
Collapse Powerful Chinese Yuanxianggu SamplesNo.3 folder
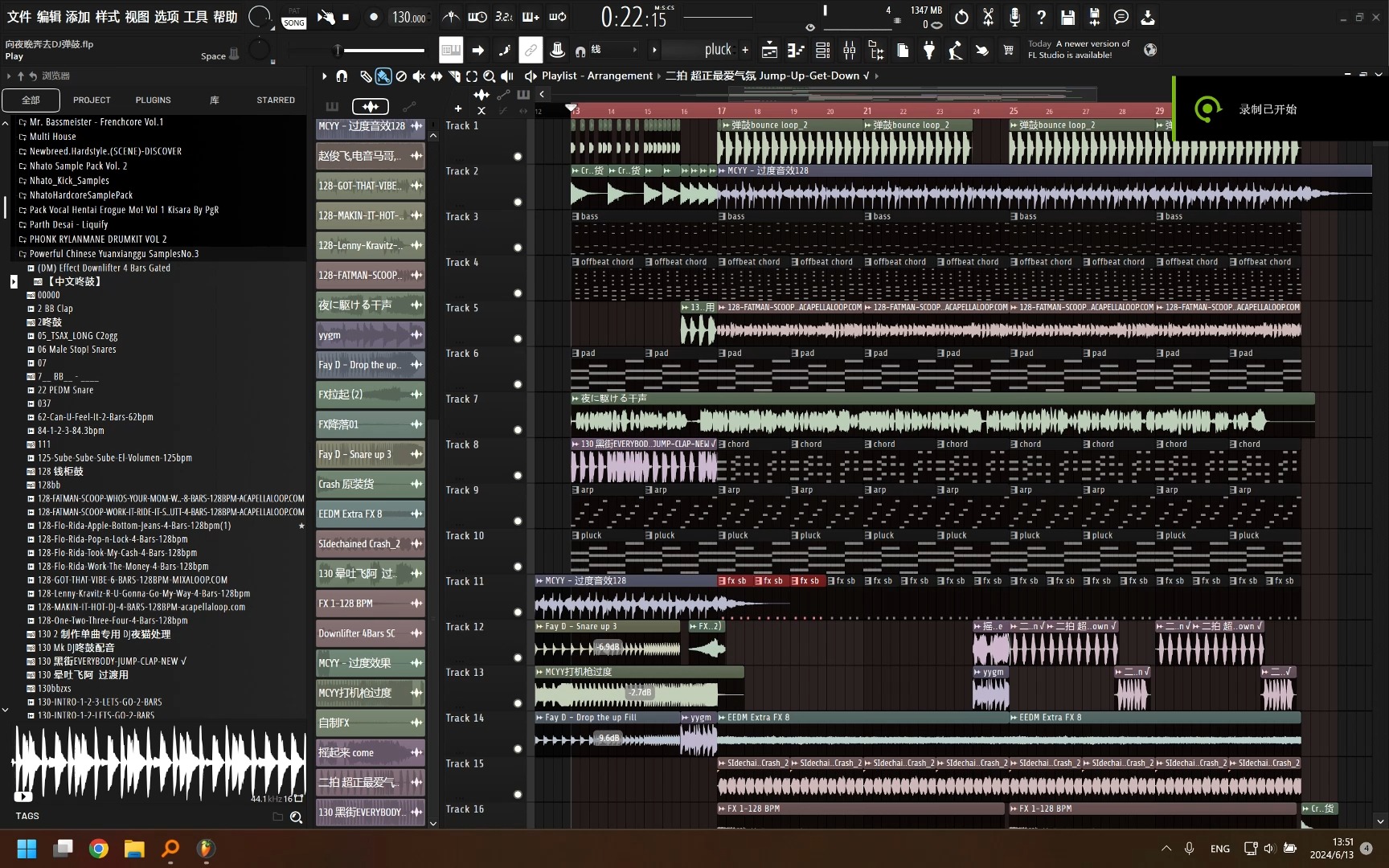click(x=113, y=254)
